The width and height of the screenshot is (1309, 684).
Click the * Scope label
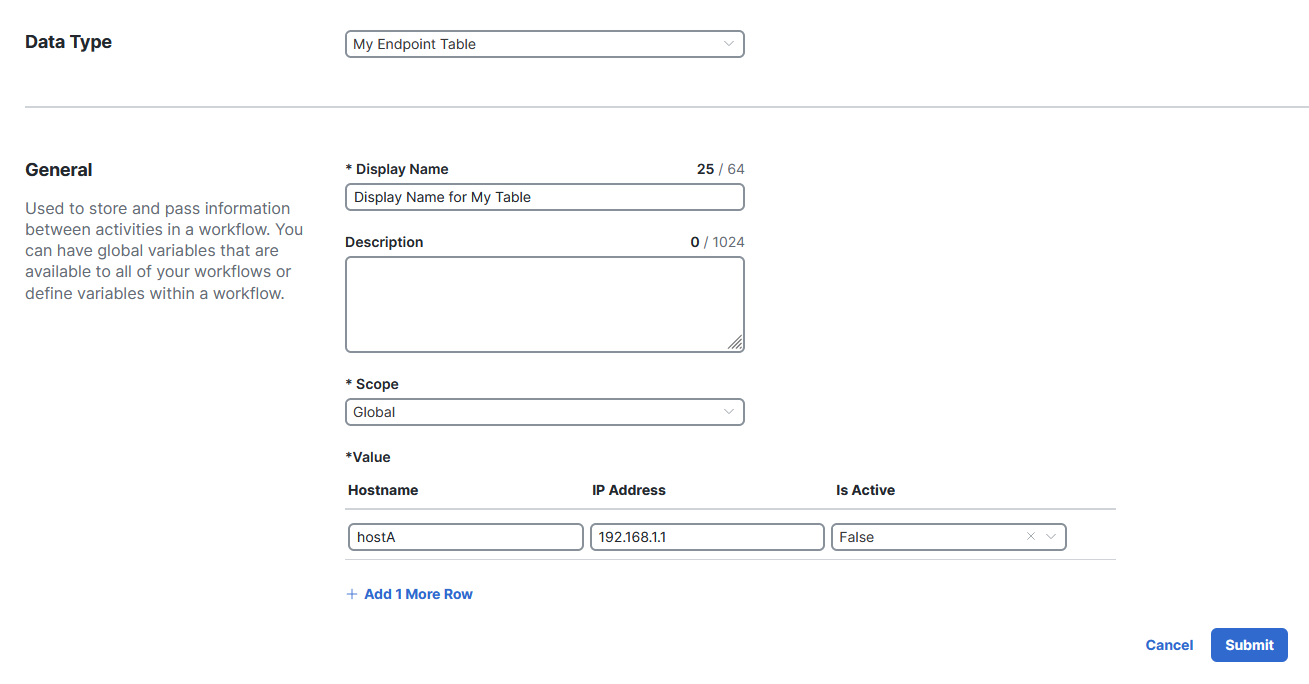(x=372, y=384)
